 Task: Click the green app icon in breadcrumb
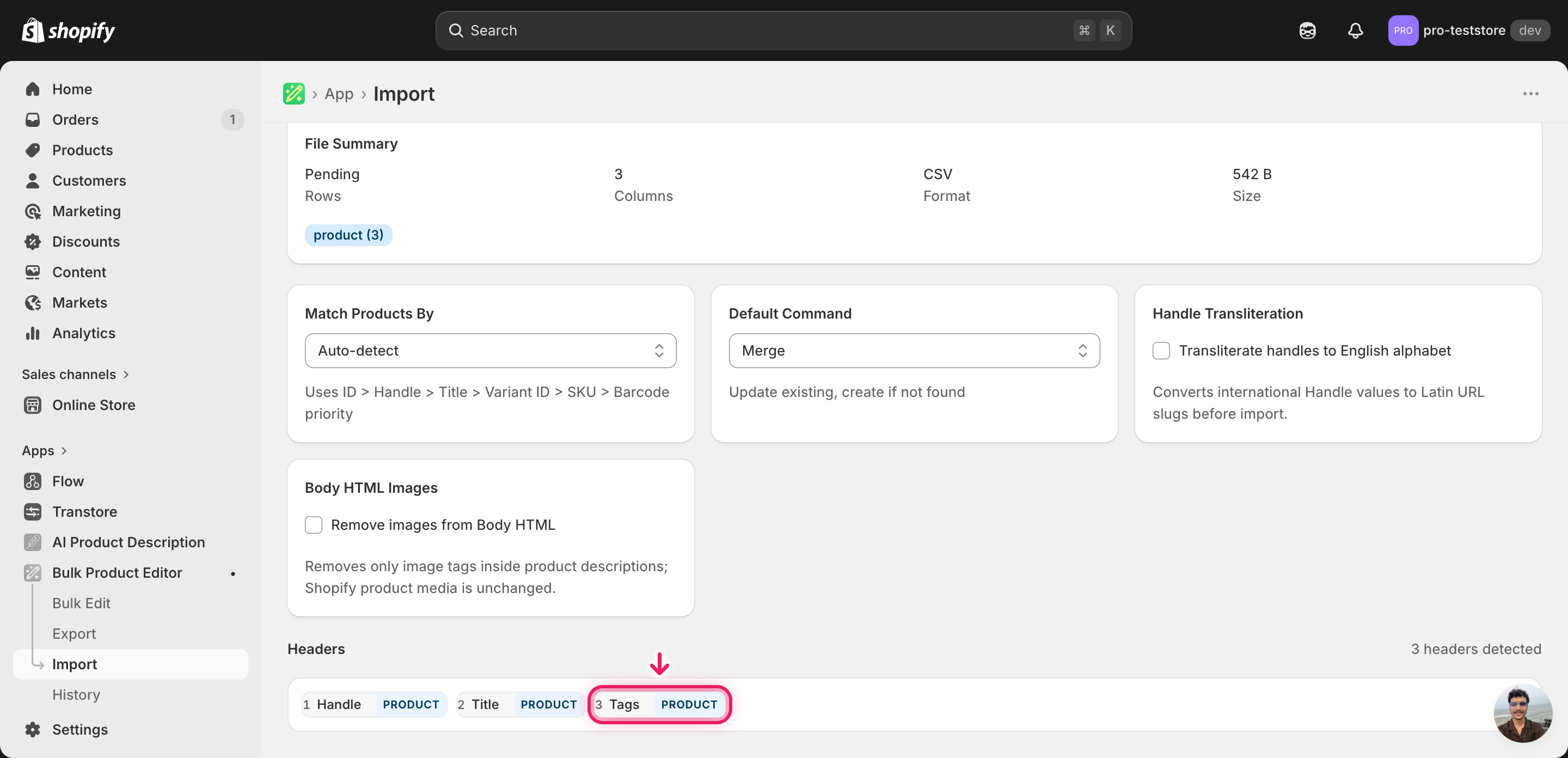coord(294,93)
